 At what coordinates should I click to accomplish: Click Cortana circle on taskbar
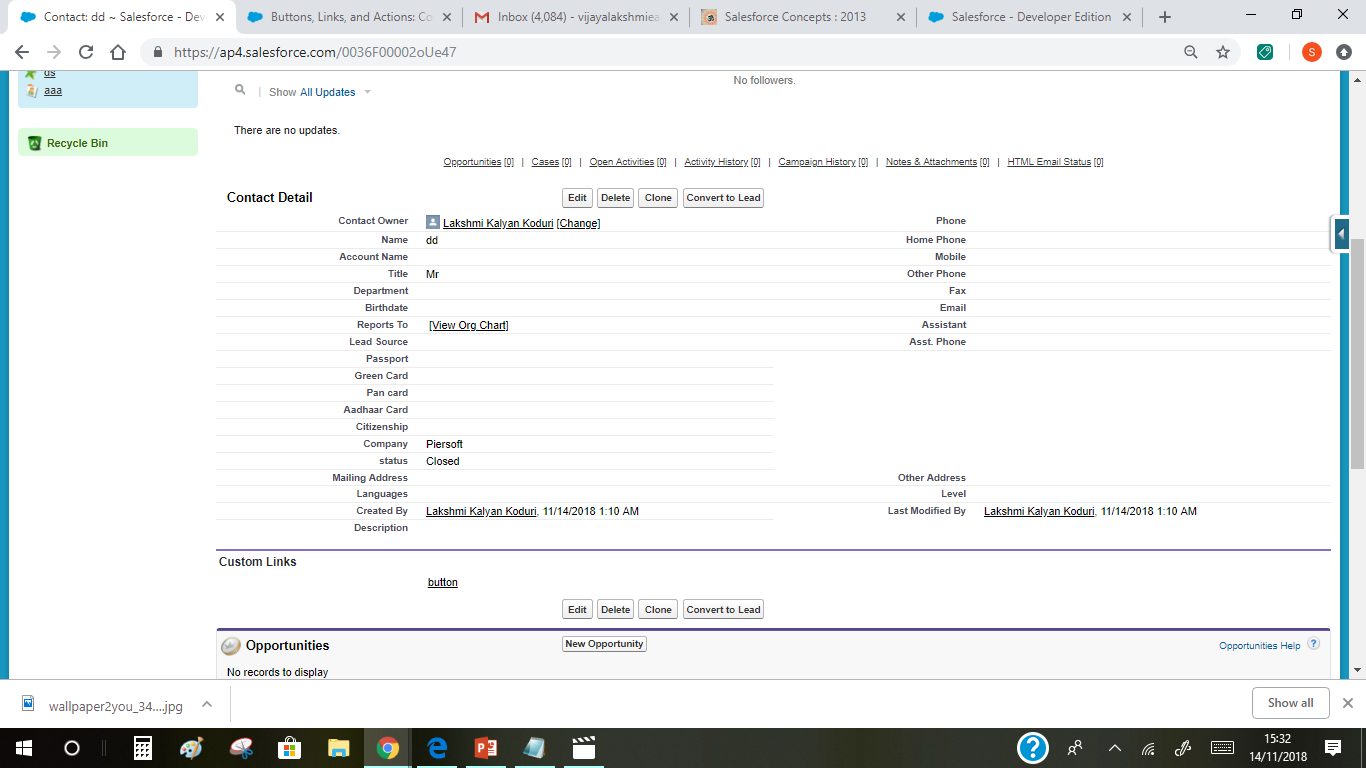click(x=72, y=747)
